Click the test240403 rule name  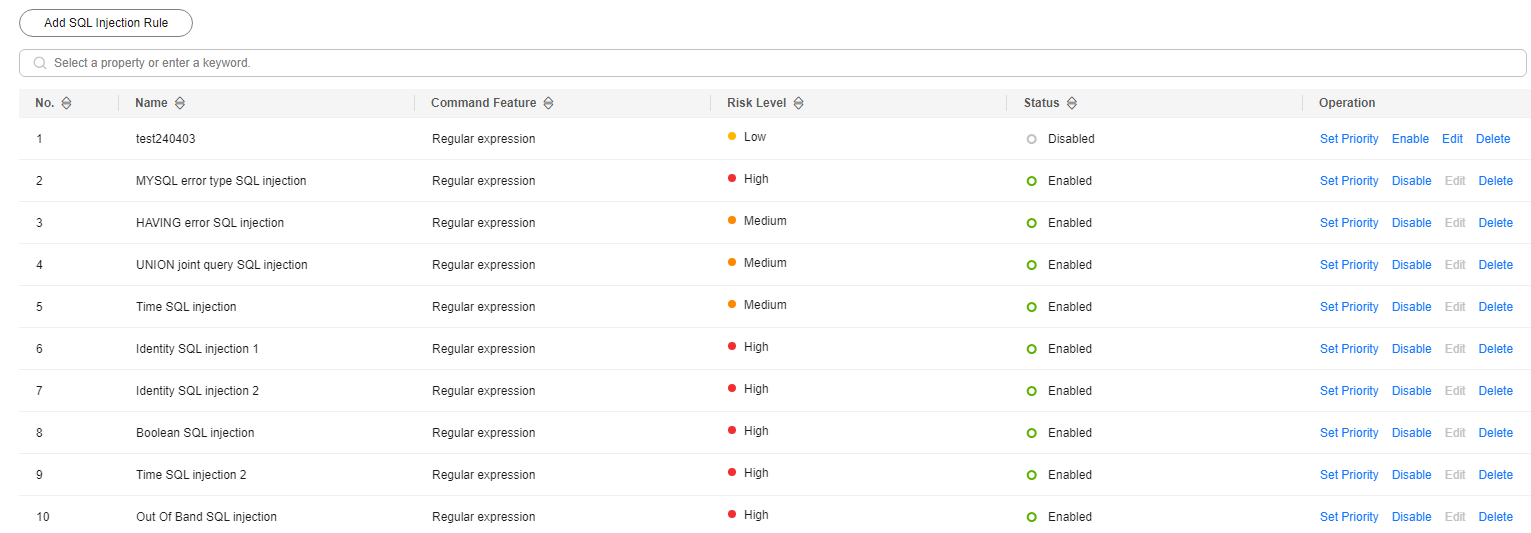[x=166, y=139]
